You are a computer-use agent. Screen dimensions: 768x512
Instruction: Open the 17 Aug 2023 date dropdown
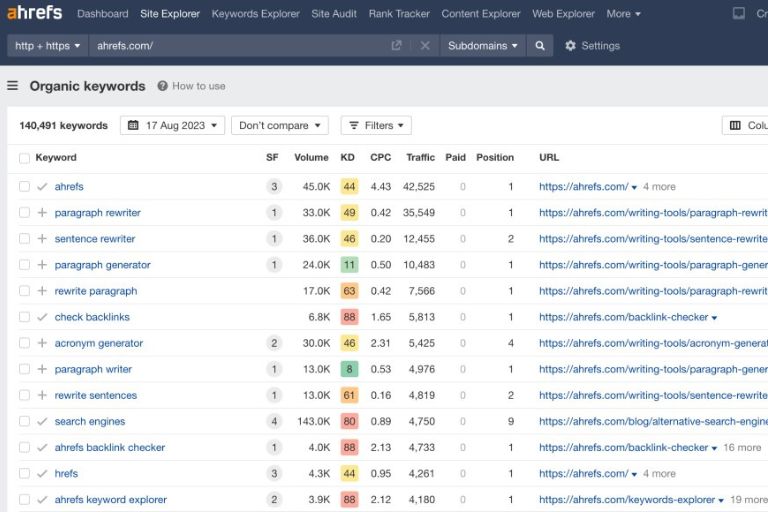coord(172,125)
